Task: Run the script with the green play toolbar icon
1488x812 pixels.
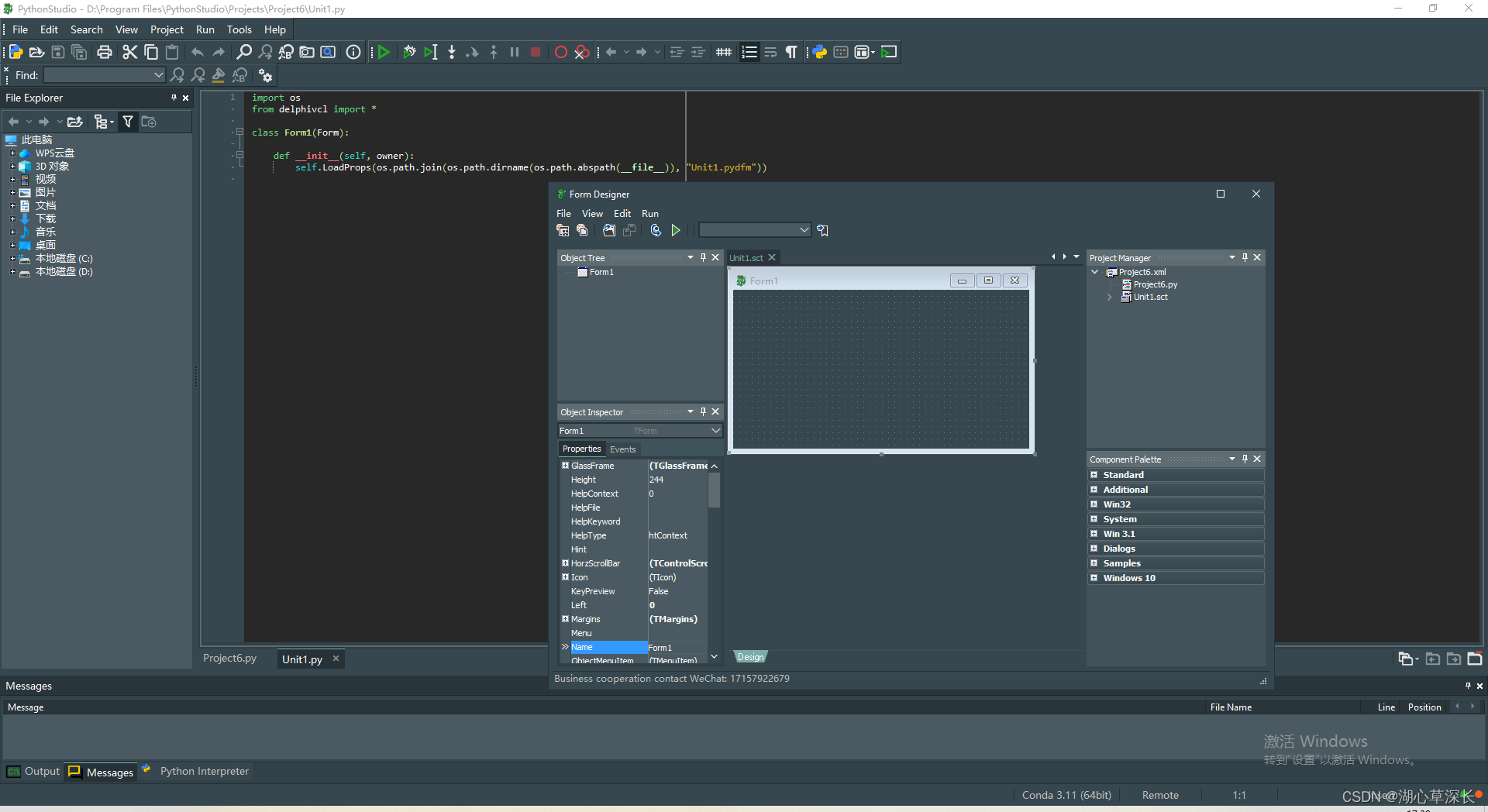Action: click(x=384, y=52)
